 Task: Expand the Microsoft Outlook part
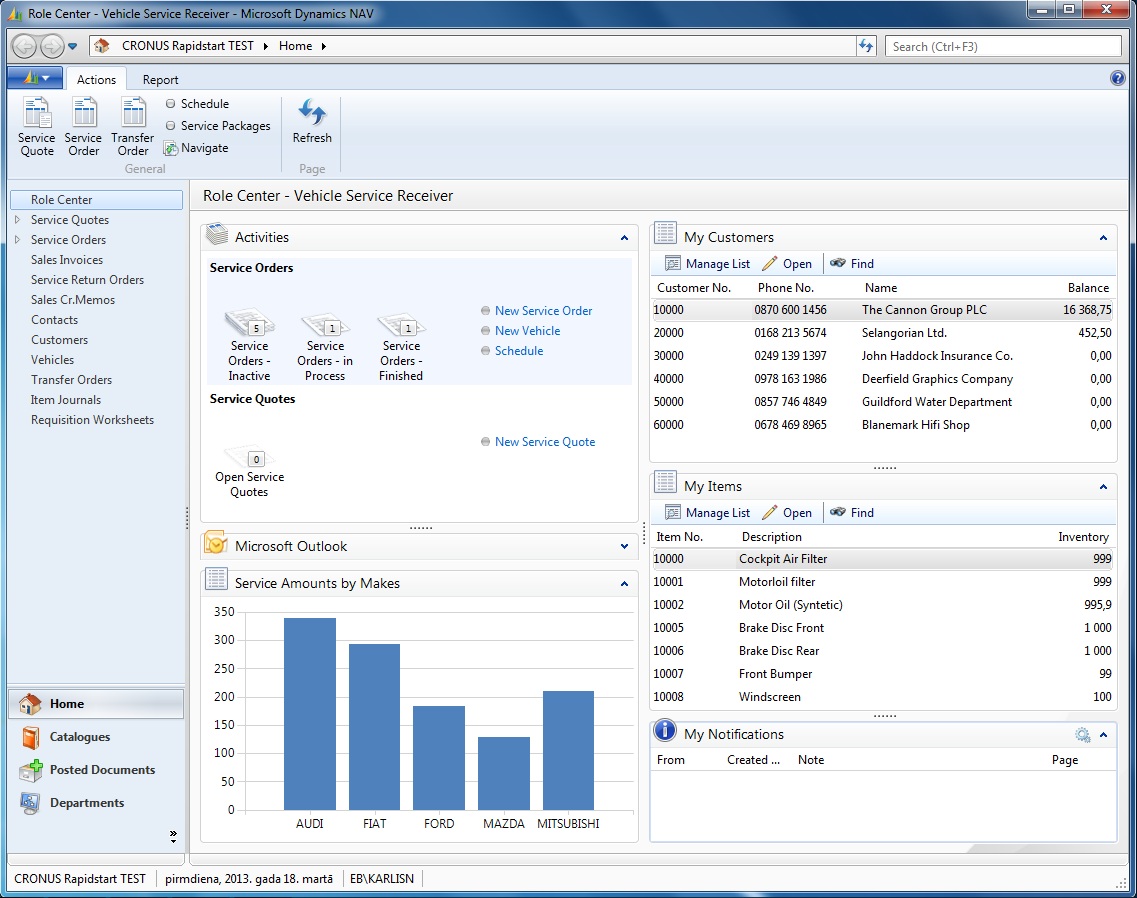[x=624, y=546]
